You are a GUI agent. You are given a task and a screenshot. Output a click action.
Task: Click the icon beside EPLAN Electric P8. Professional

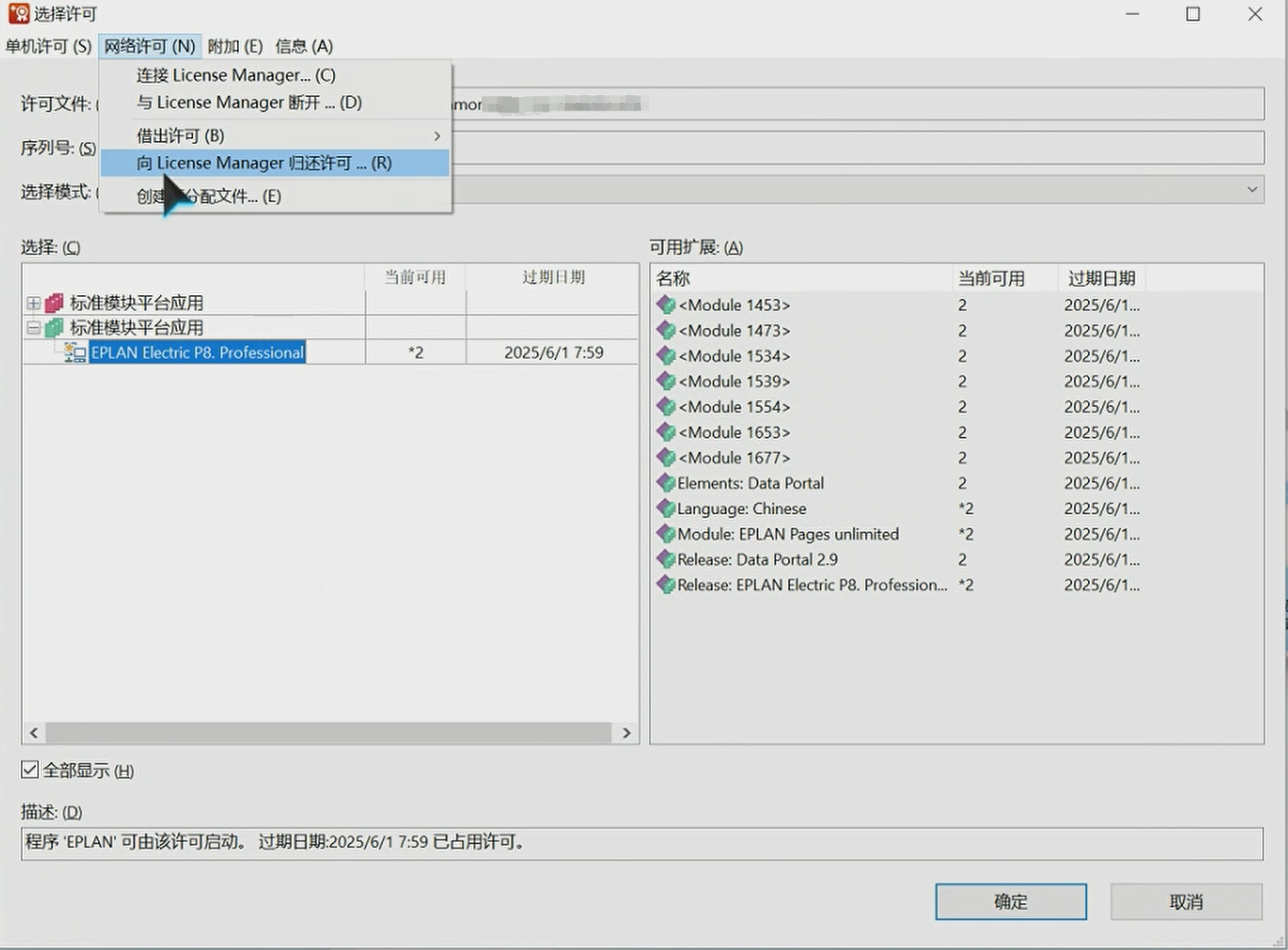pos(75,352)
